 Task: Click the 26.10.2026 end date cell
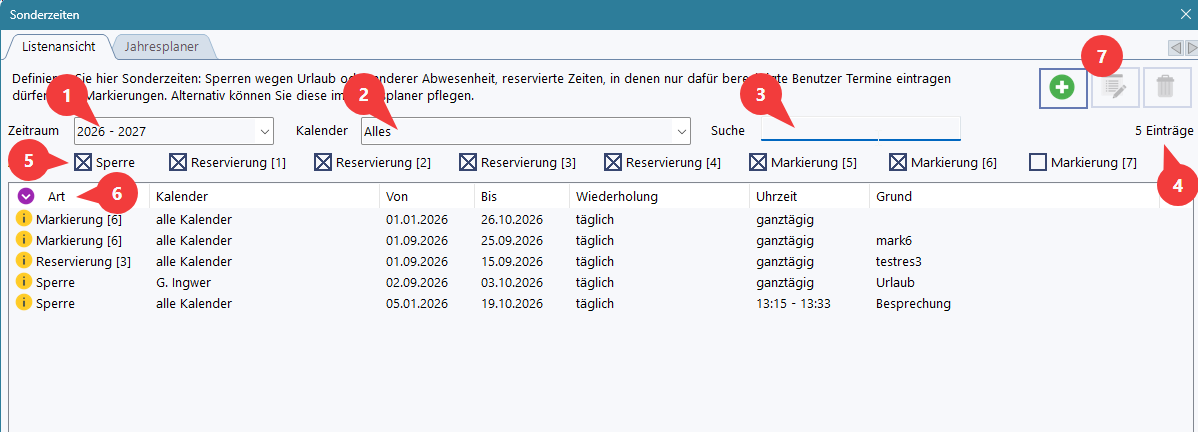[x=512, y=219]
